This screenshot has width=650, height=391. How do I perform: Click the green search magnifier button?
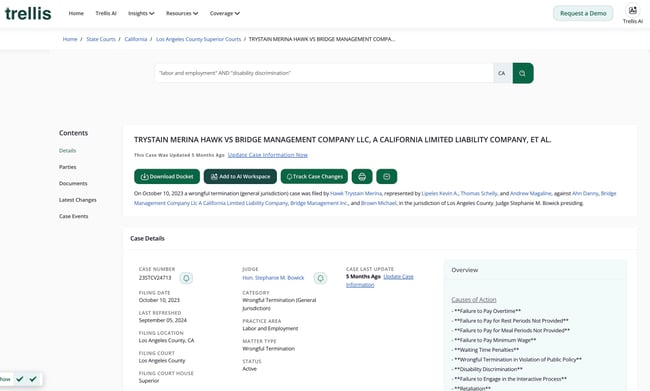coord(523,73)
